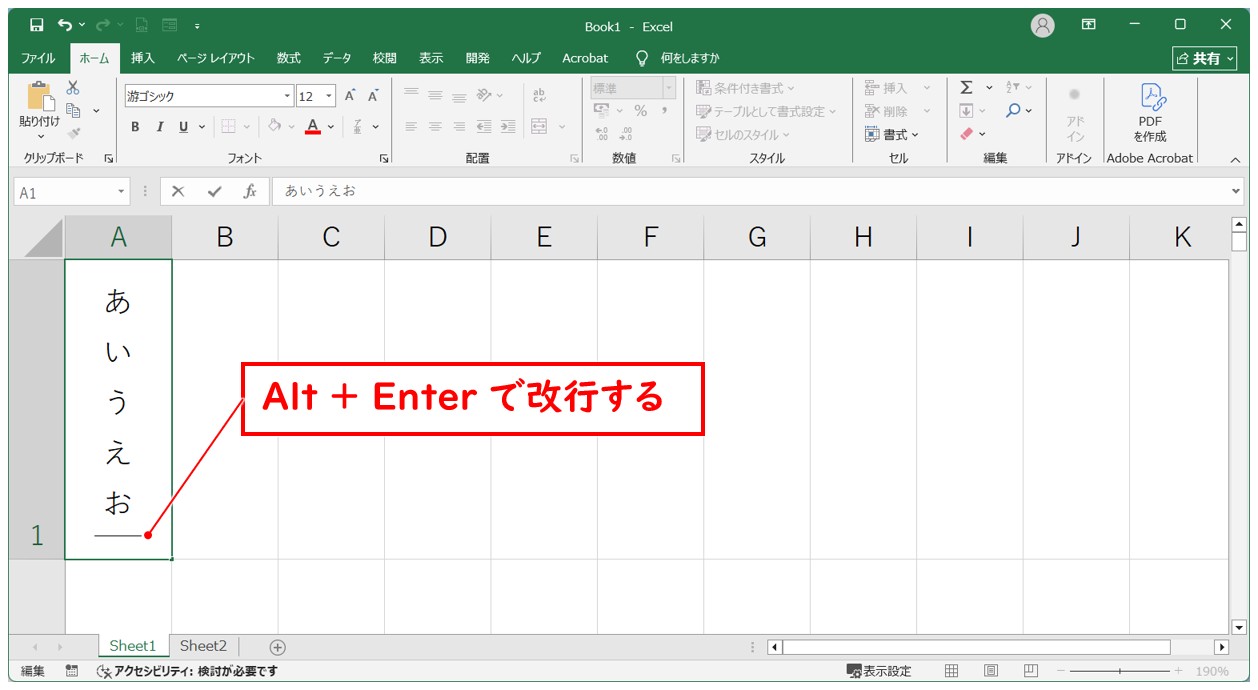
Task: Click the Cut scissors icon
Action: coord(73,88)
